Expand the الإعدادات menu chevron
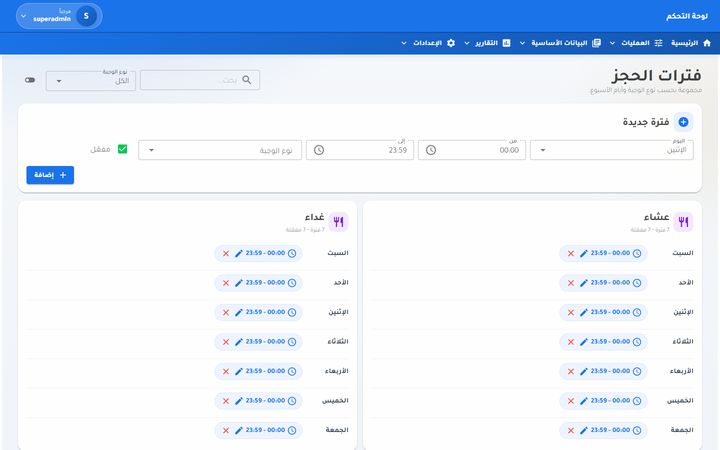This screenshot has width=720, height=450. pos(404,43)
